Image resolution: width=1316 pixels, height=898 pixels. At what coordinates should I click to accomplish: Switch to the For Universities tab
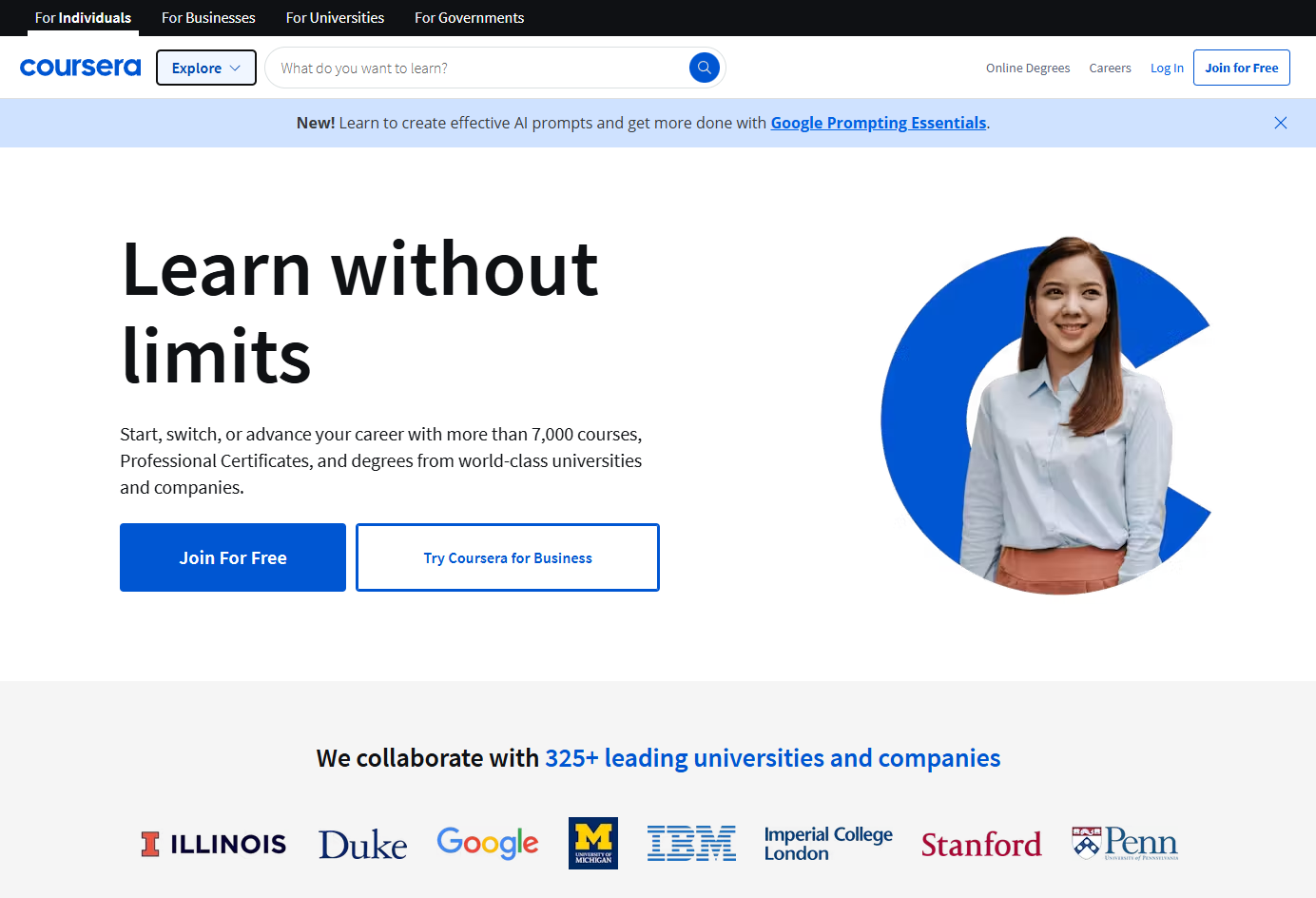(x=335, y=18)
